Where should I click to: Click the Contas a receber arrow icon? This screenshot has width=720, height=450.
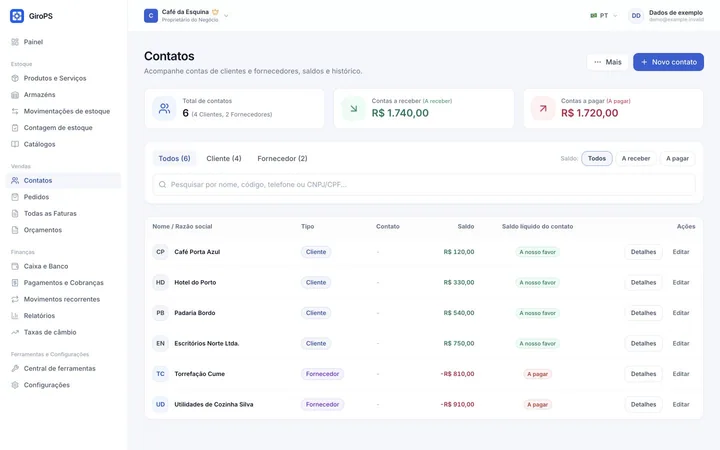click(354, 108)
